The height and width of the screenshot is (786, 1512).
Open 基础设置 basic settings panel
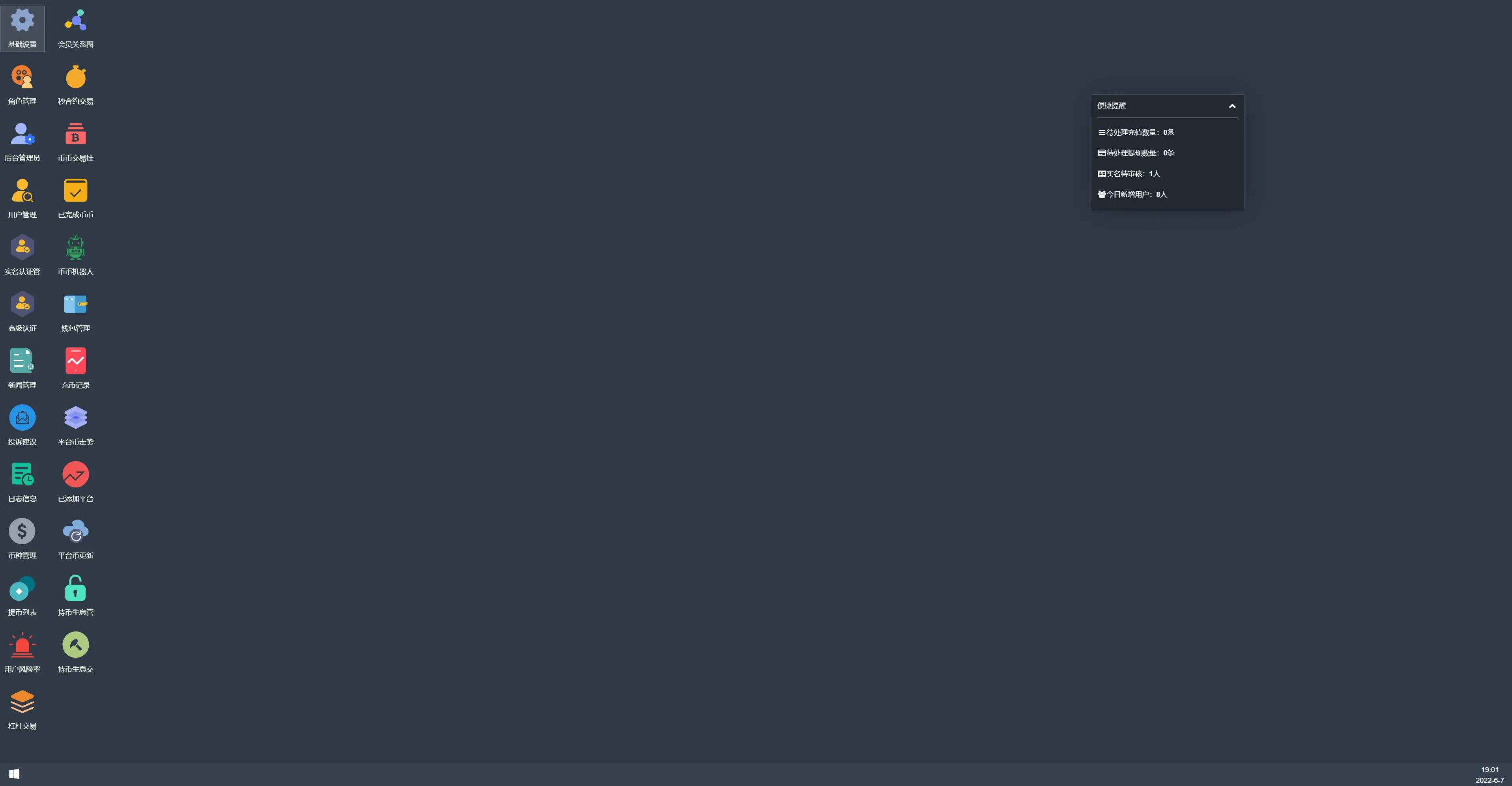point(22,27)
